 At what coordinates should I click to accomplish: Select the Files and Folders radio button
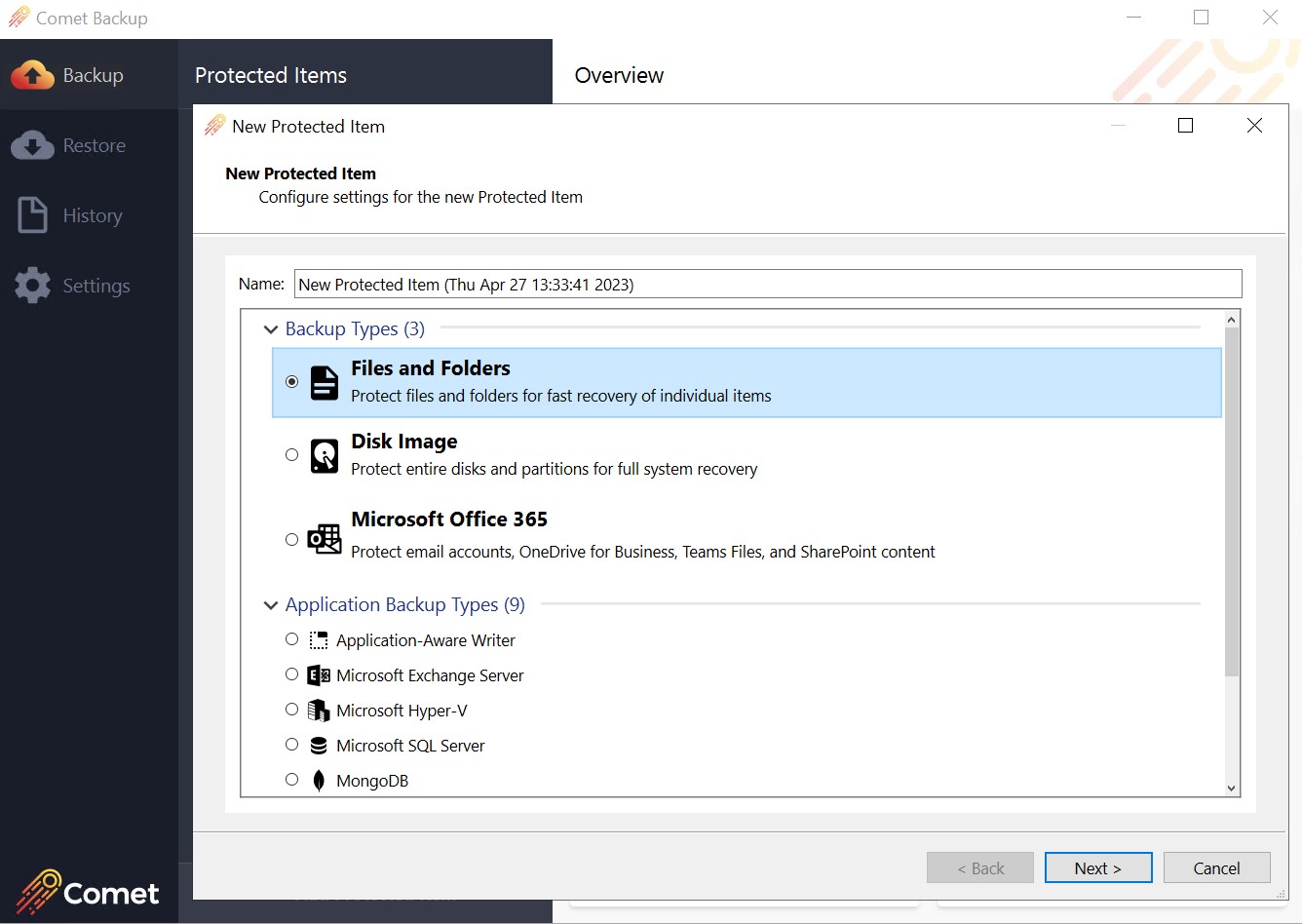pyautogui.click(x=291, y=382)
